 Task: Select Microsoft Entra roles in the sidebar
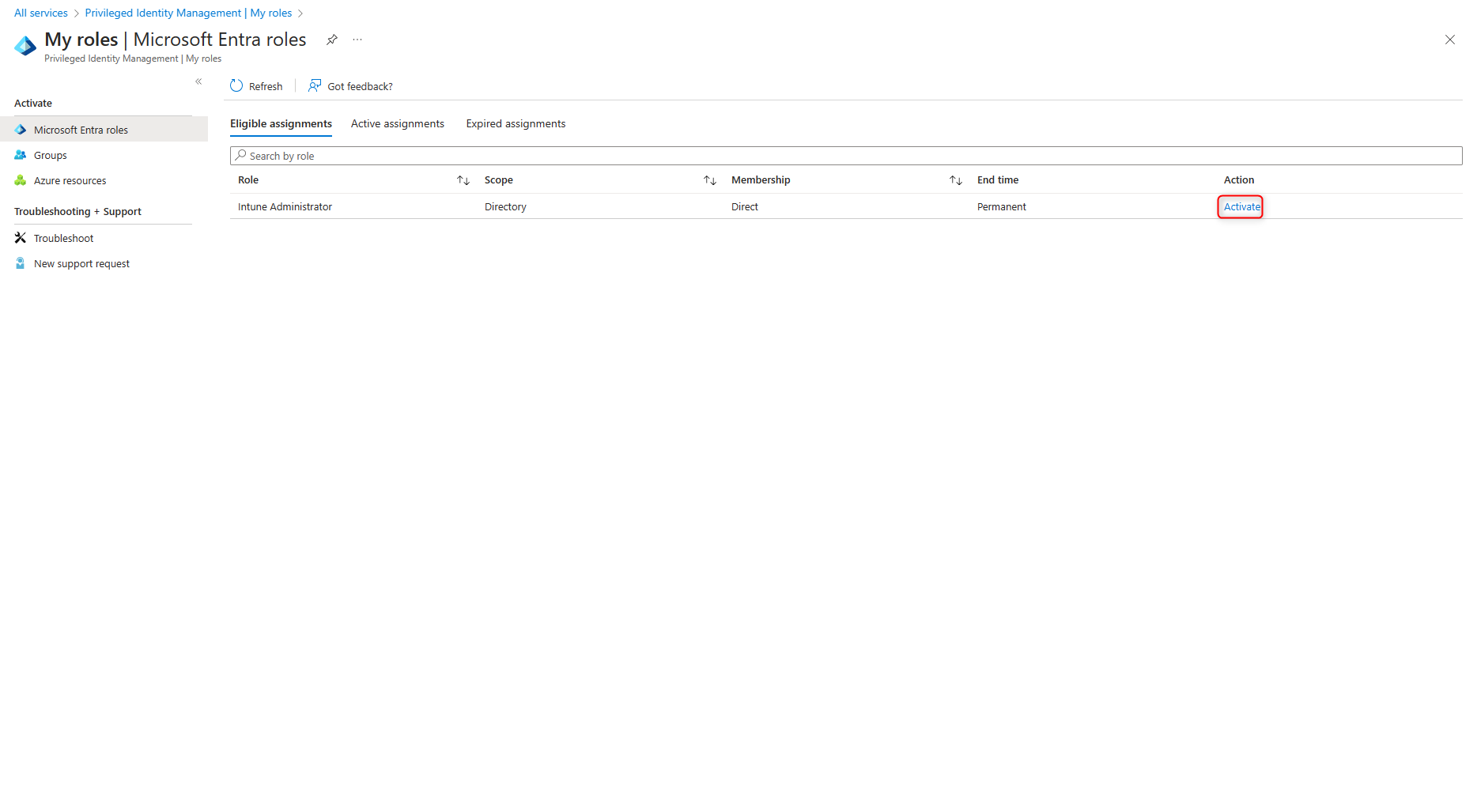pyautogui.click(x=81, y=129)
